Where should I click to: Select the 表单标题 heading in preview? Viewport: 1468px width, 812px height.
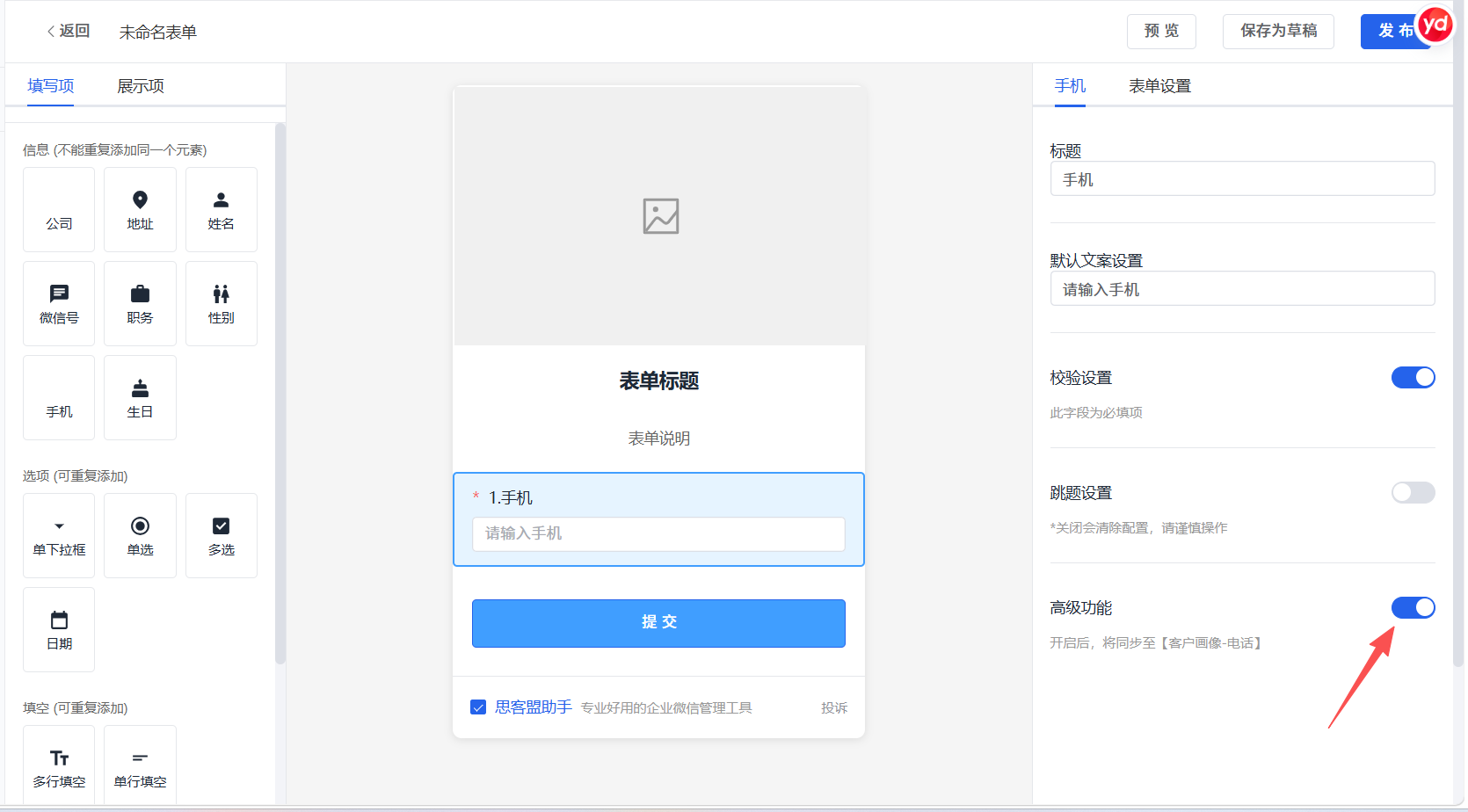click(659, 381)
